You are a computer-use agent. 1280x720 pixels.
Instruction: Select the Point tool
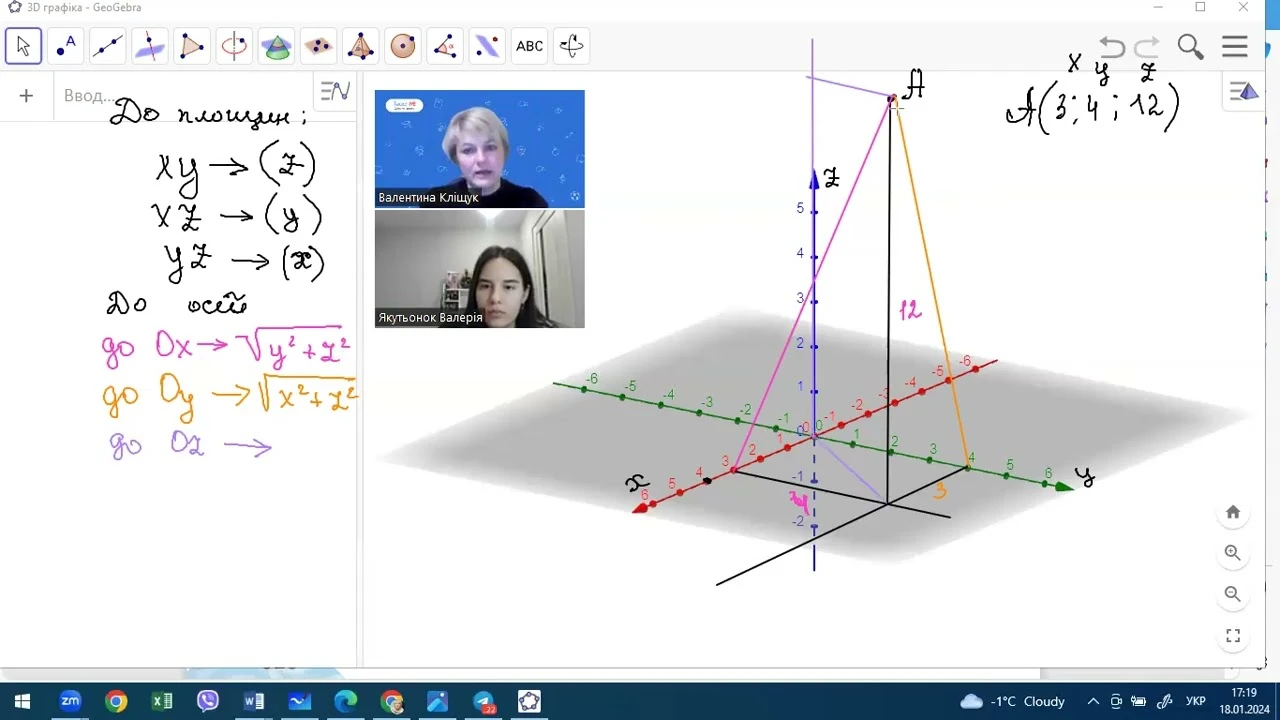(66, 46)
